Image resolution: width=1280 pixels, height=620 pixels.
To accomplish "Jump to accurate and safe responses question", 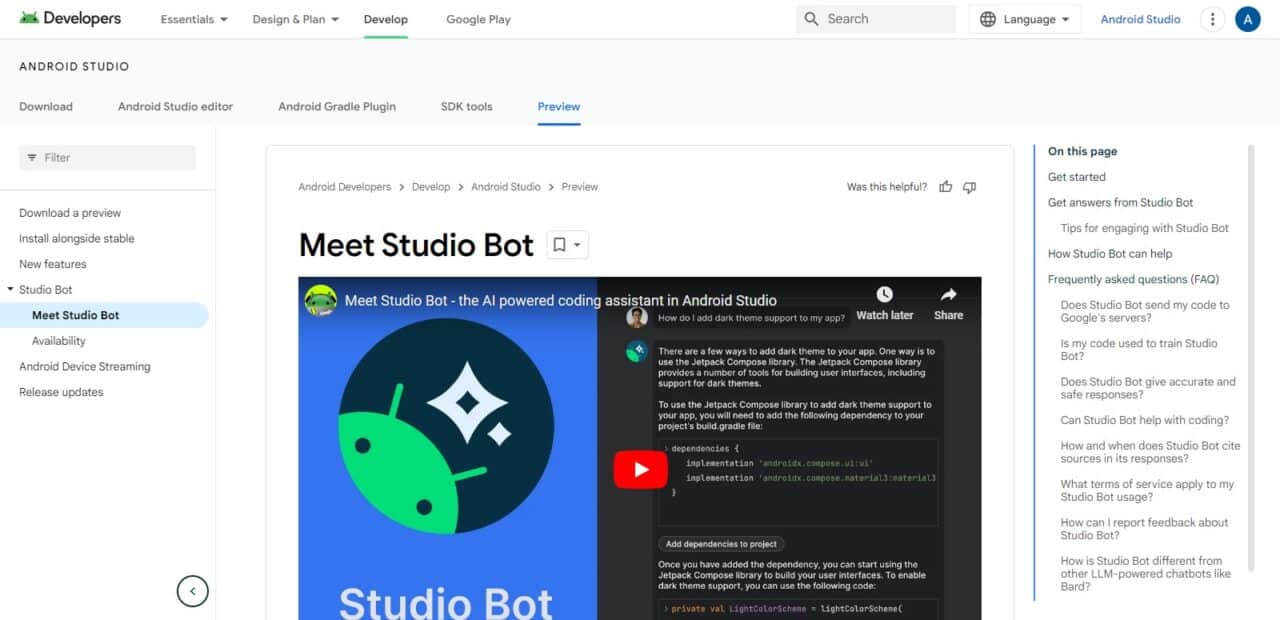I will [x=1148, y=388].
